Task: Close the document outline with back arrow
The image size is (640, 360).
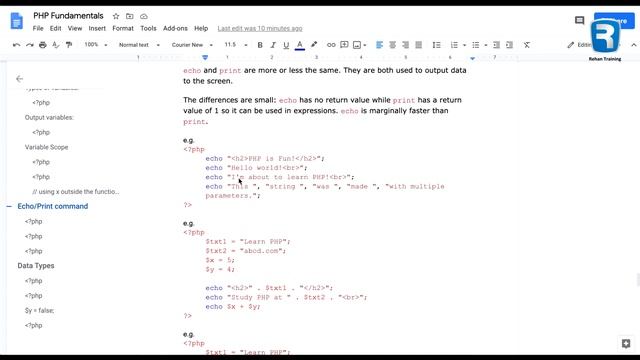Action: point(19,79)
